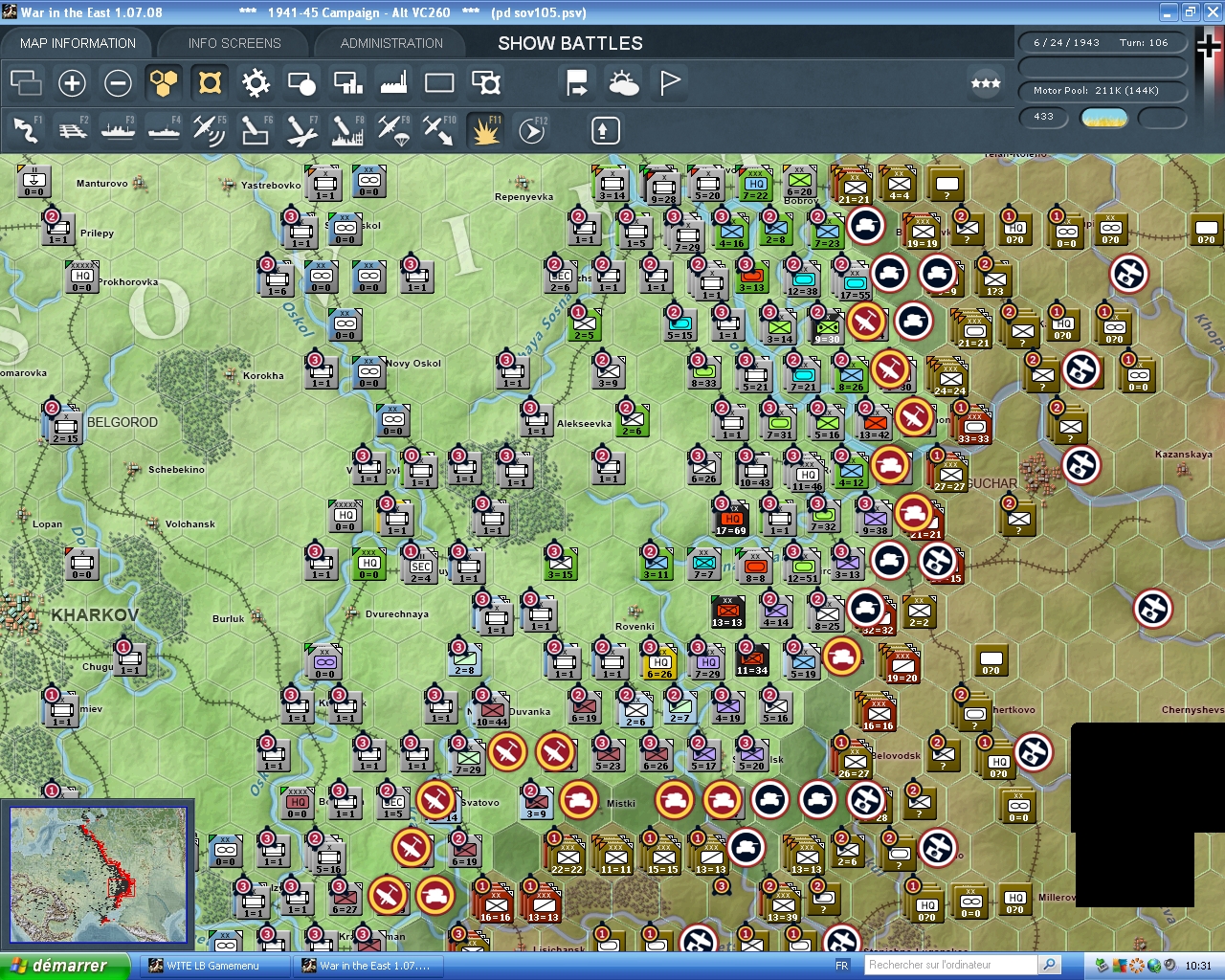
Task: Open the MAP INFORMATION tab
Action: [x=78, y=43]
